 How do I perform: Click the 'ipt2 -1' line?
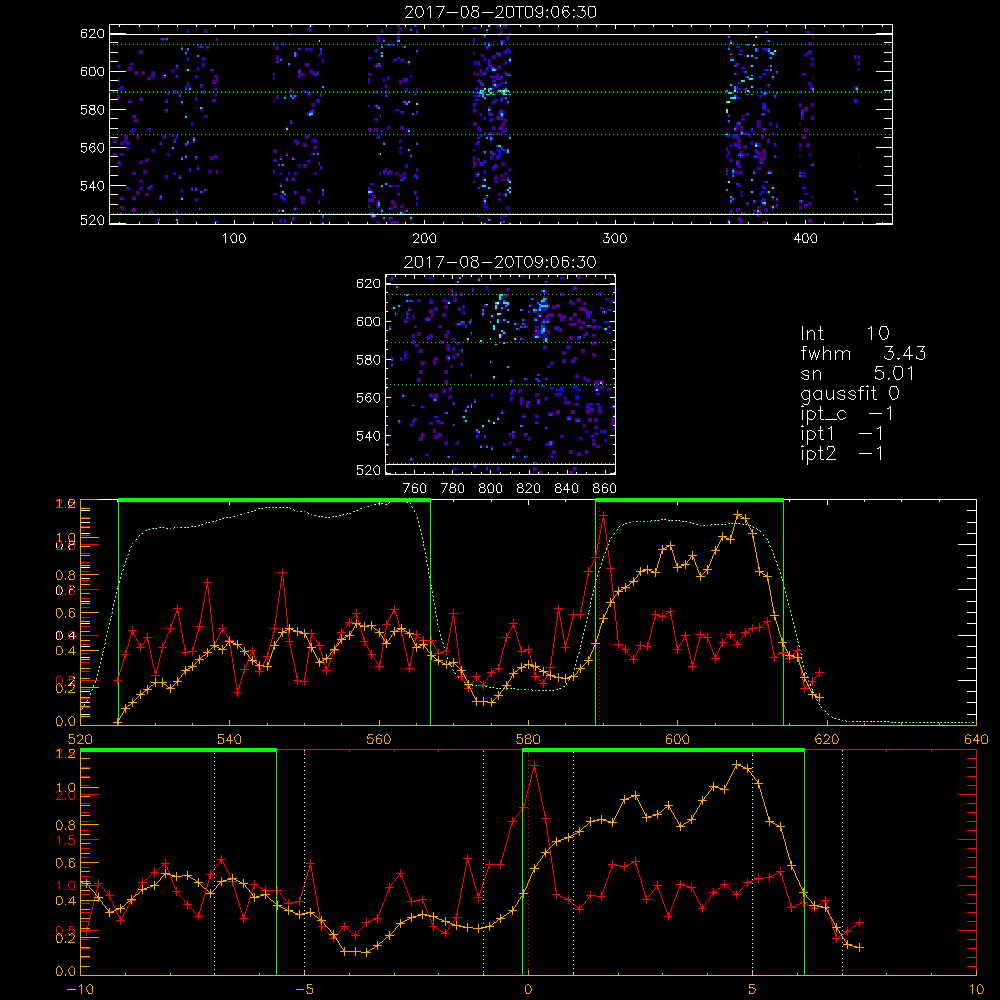[x=842, y=453]
